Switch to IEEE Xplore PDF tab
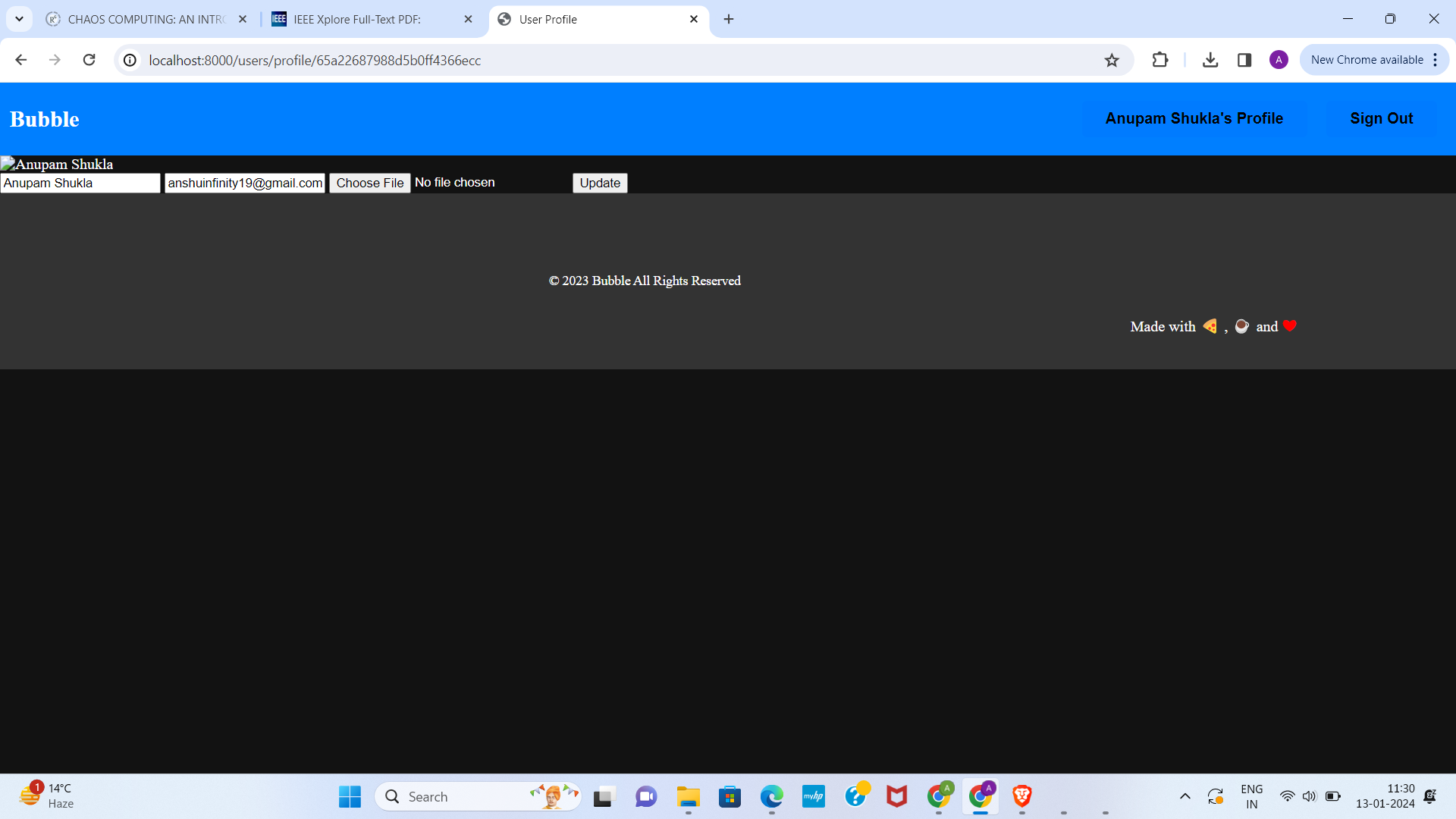1456x819 pixels. (x=356, y=20)
